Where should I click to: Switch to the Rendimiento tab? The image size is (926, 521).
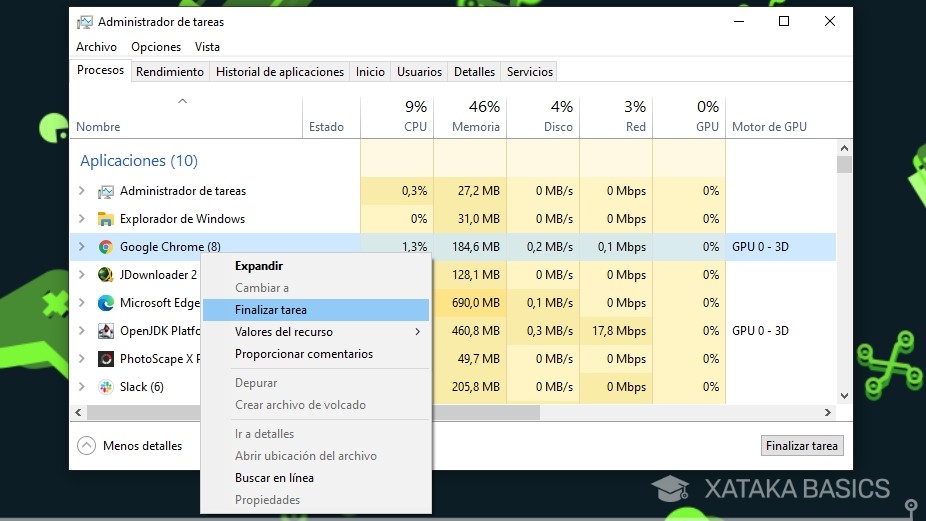169,71
